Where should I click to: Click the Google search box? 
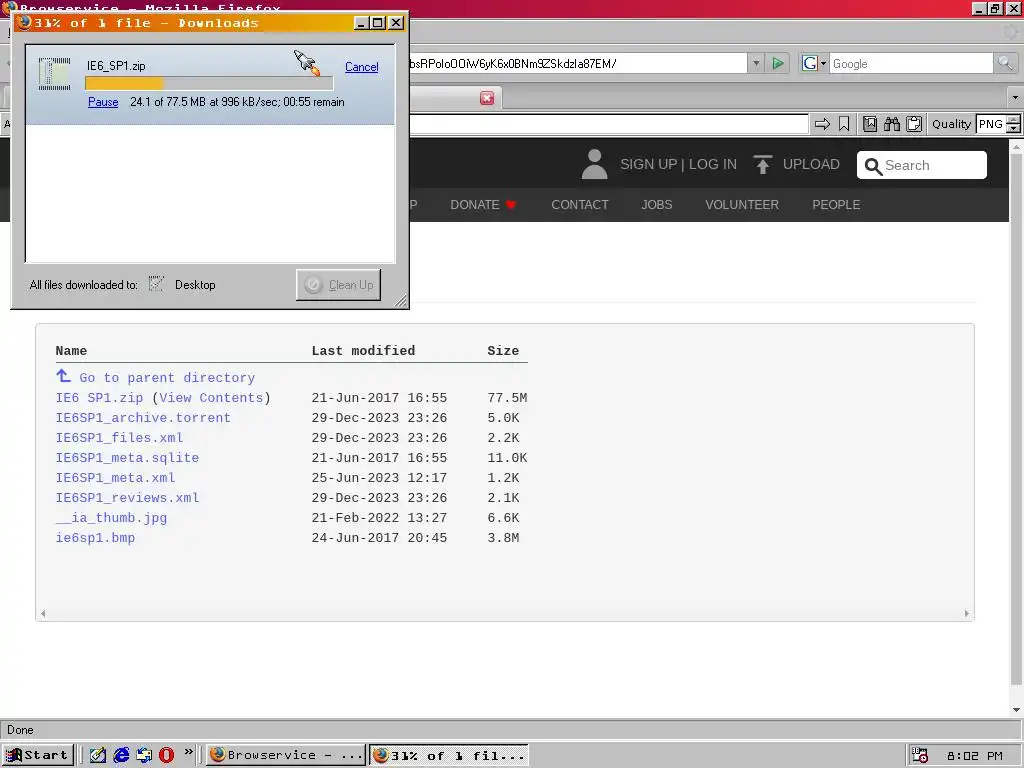coord(911,63)
